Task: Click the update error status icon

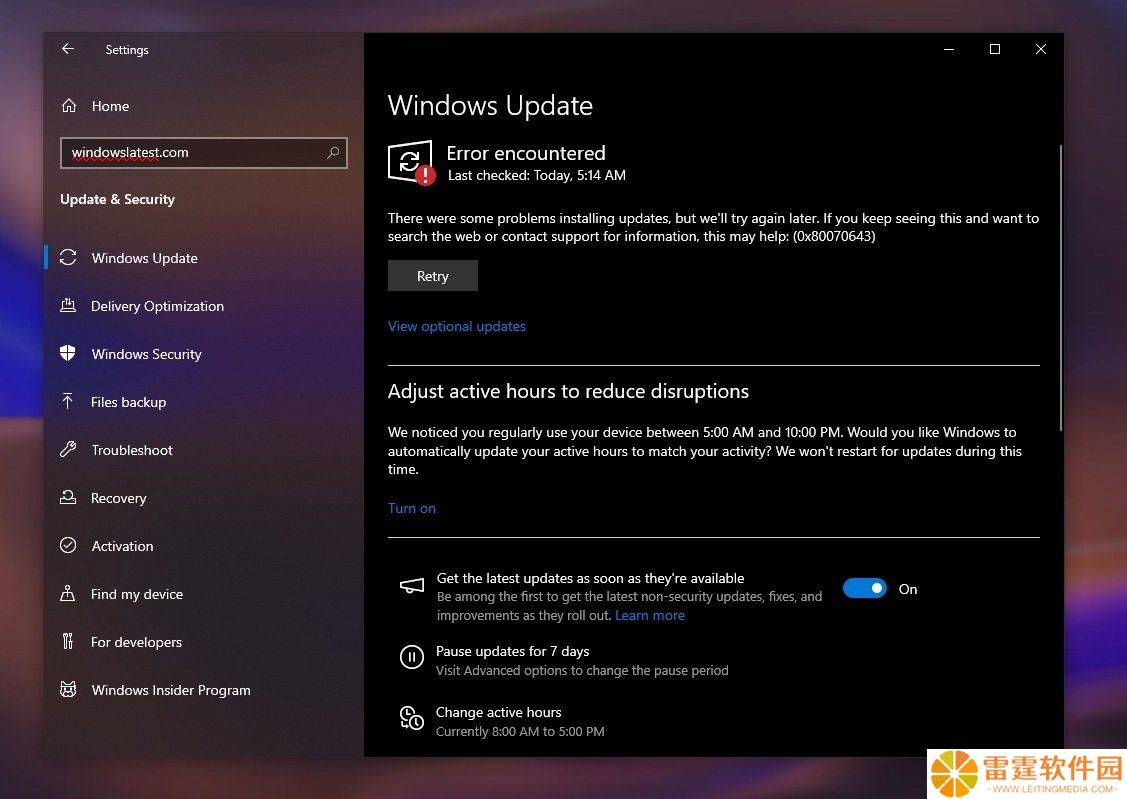Action: pyautogui.click(x=412, y=162)
